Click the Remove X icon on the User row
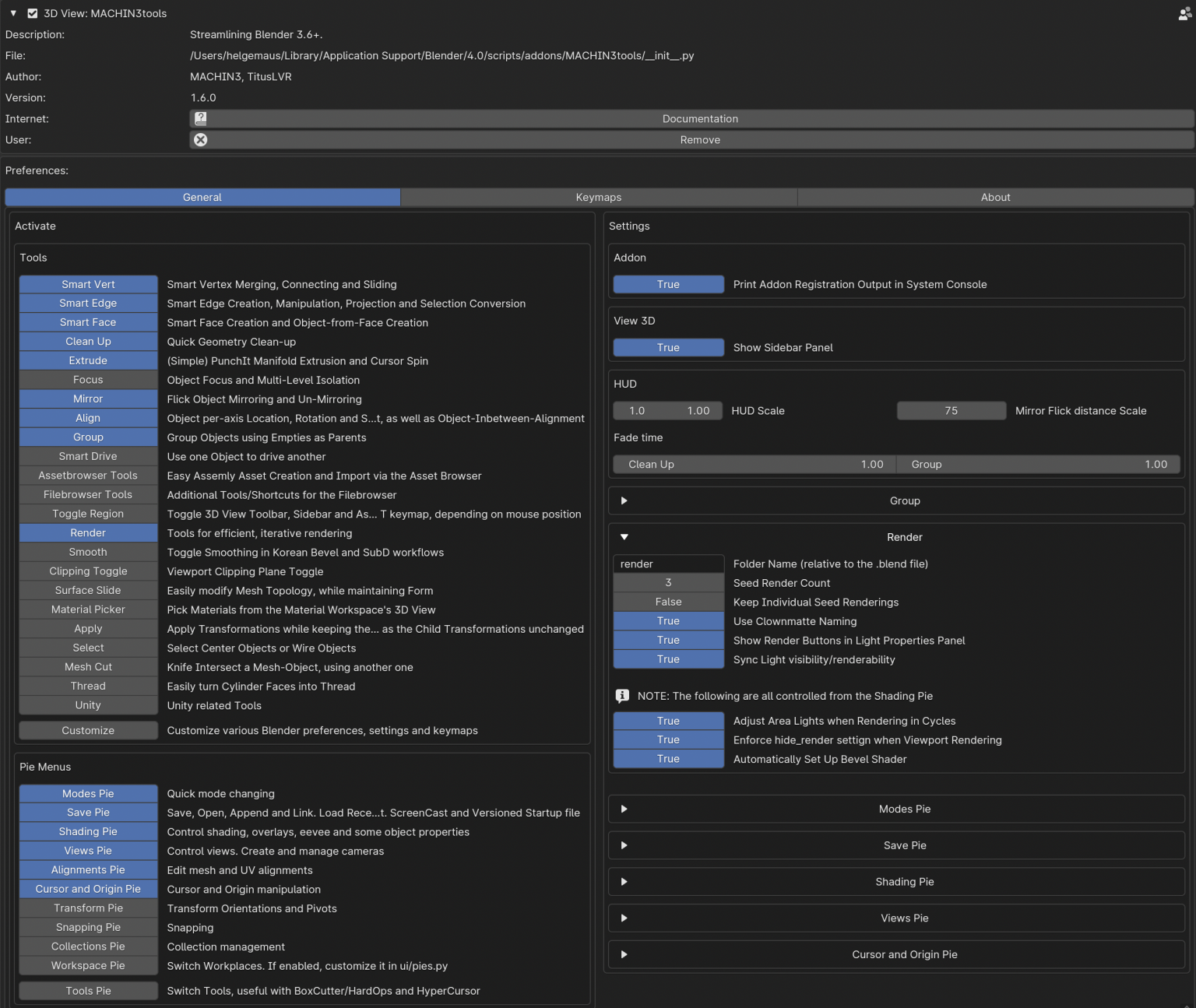The image size is (1196, 1008). (x=201, y=139)
